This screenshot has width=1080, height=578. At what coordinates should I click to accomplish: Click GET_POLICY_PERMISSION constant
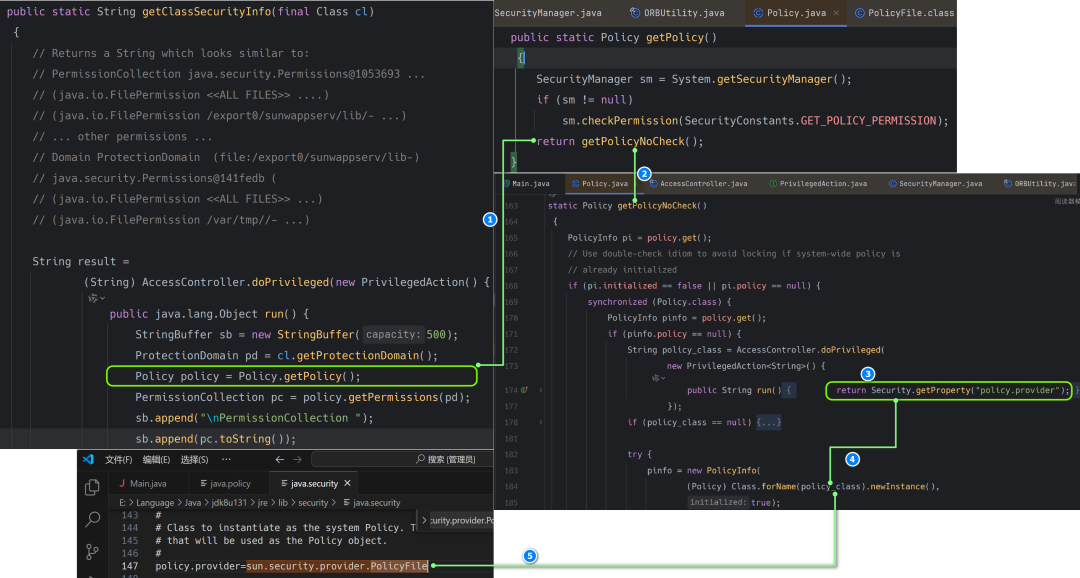(x=868, y=121)
